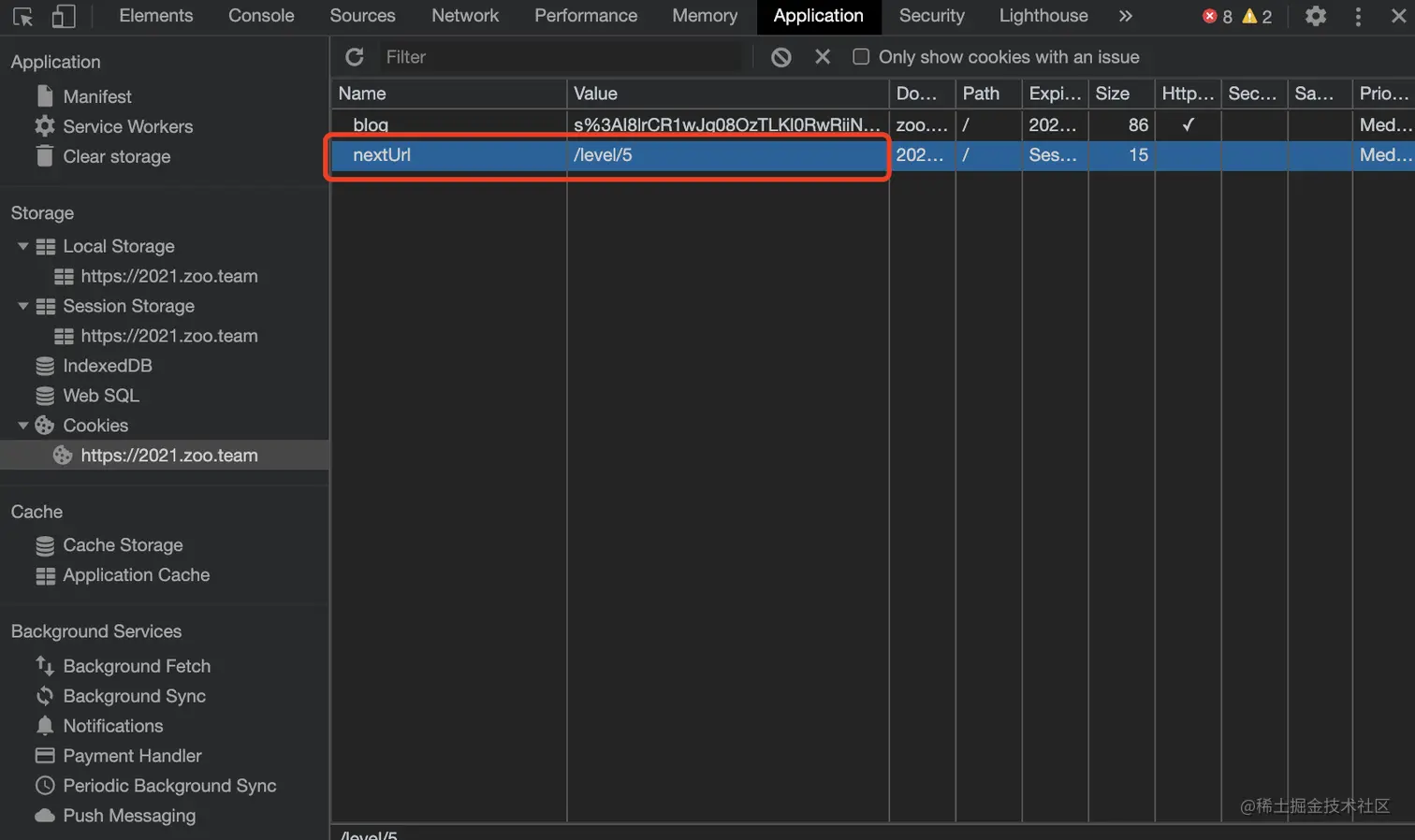Open Payment Handler service
Image resolution: width=1415 pixels, height=840 pixels.
point(133,756)
